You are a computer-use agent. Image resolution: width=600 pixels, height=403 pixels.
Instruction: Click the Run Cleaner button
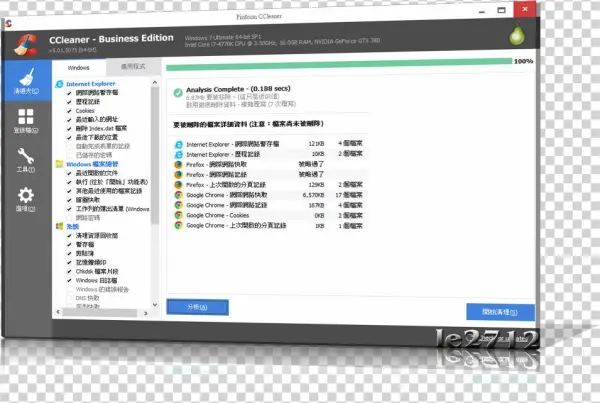498,311
